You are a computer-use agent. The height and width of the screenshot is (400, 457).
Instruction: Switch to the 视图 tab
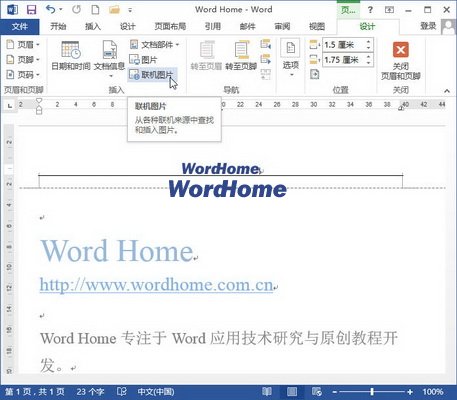317,26
